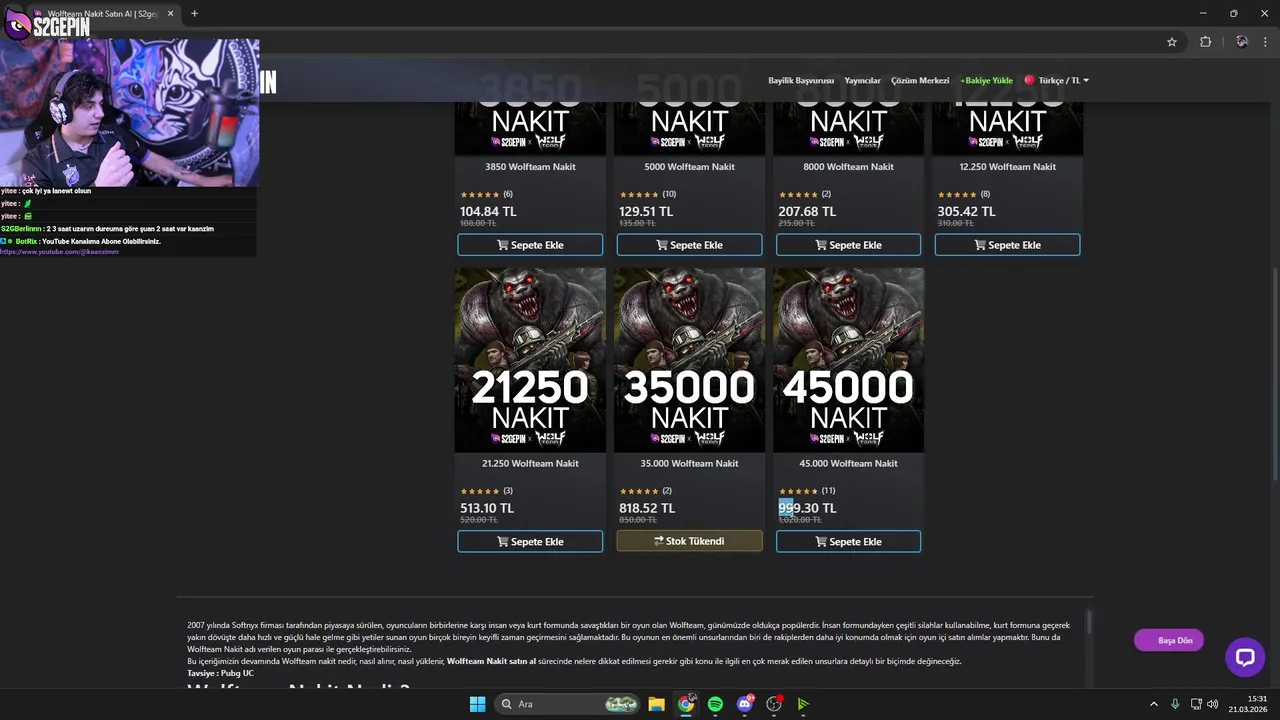Select the Wolfteam Nakit browser tab

click(x=103, y=14)
